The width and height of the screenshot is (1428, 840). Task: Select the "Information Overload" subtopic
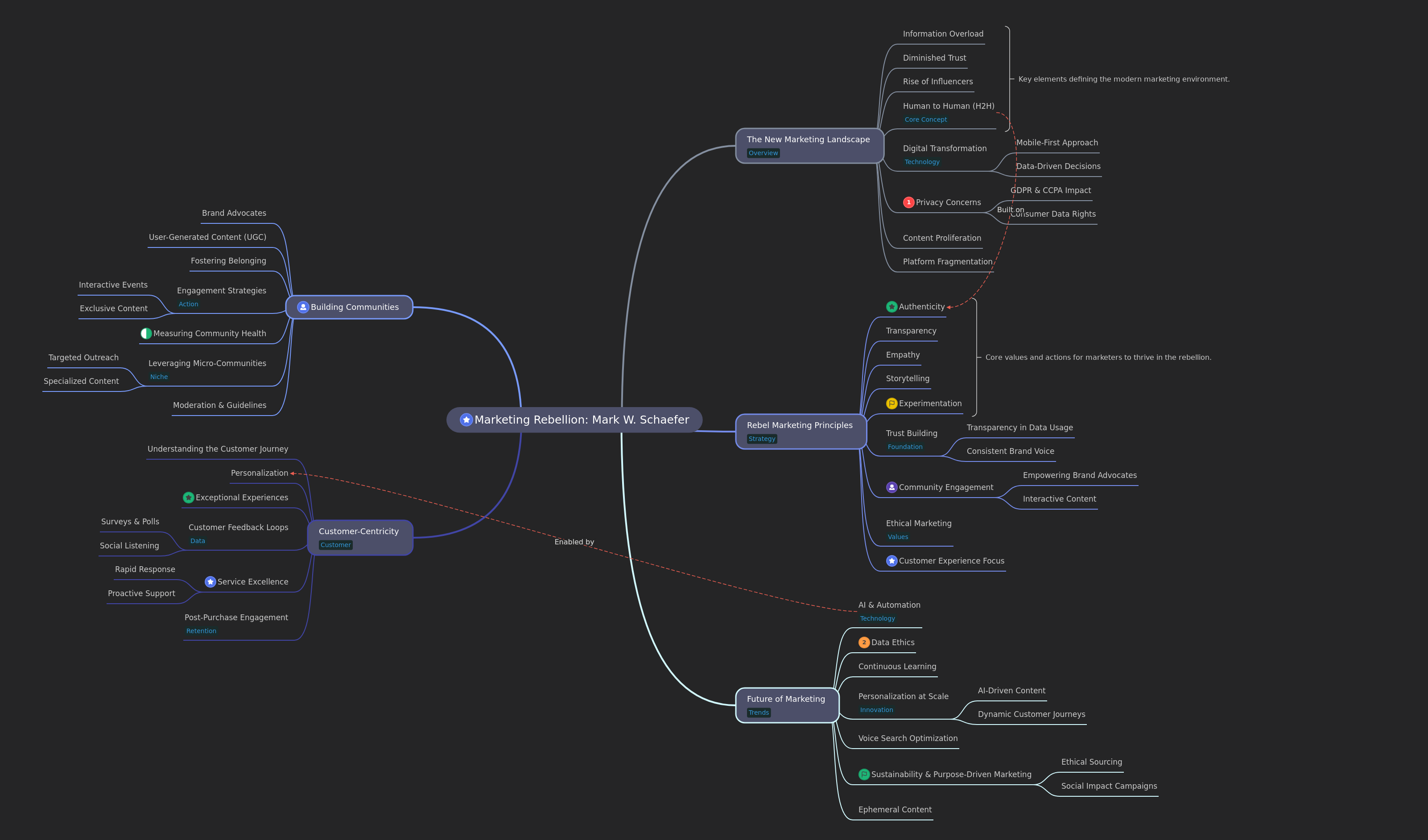pyautogui.click(x=943, y=34)
